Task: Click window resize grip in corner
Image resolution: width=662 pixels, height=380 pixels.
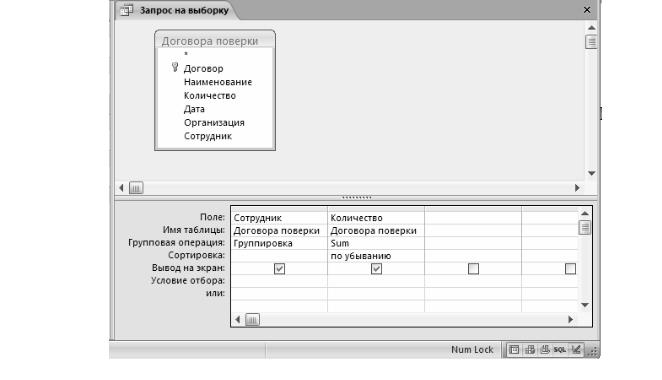Action: [593, 351]
